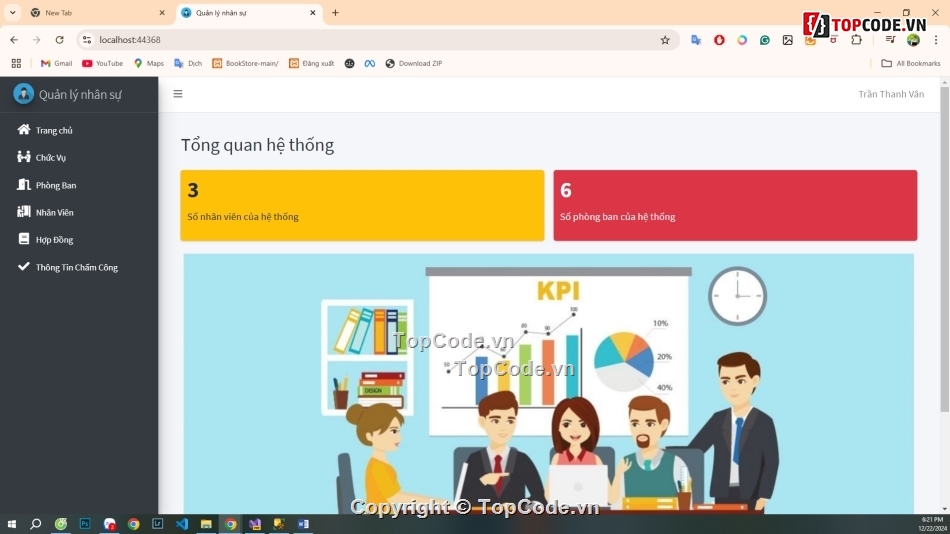Viewport: 950px width, 534px height.
Task: Open the Meta bookmark icon
Action: click(x=370, y=63)
